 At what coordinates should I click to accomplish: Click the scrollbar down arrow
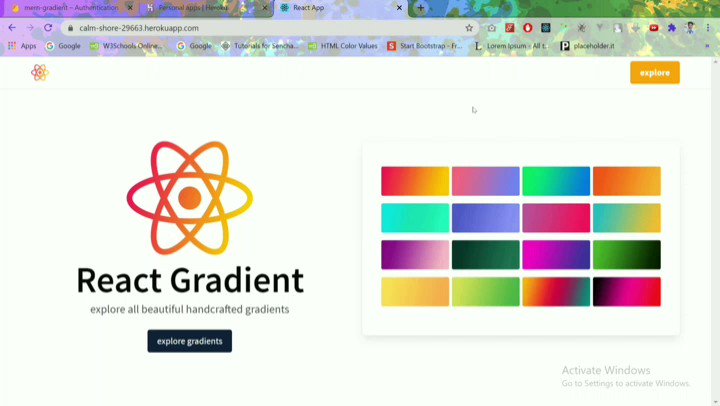(715, 402)
